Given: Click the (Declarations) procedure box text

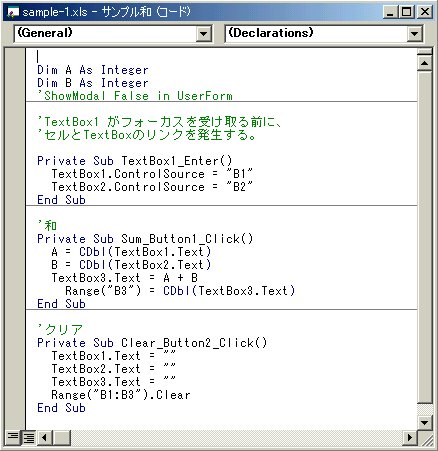Looking at the screenshot, I should (271, 33).
